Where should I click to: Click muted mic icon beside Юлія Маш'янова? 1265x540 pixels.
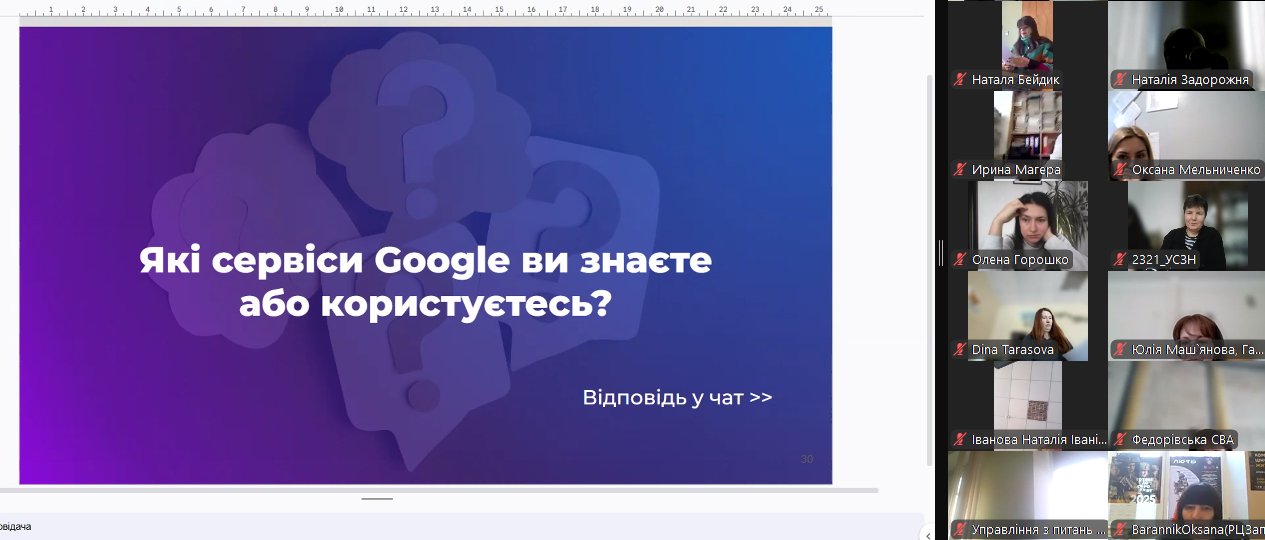coord(1120,350)
